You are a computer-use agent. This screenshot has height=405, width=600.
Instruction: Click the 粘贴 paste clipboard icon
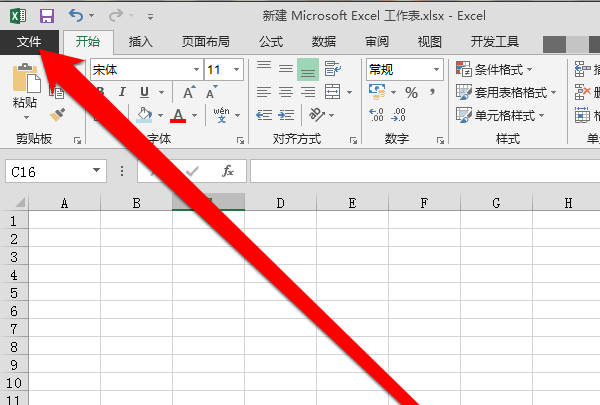[26, 78]
